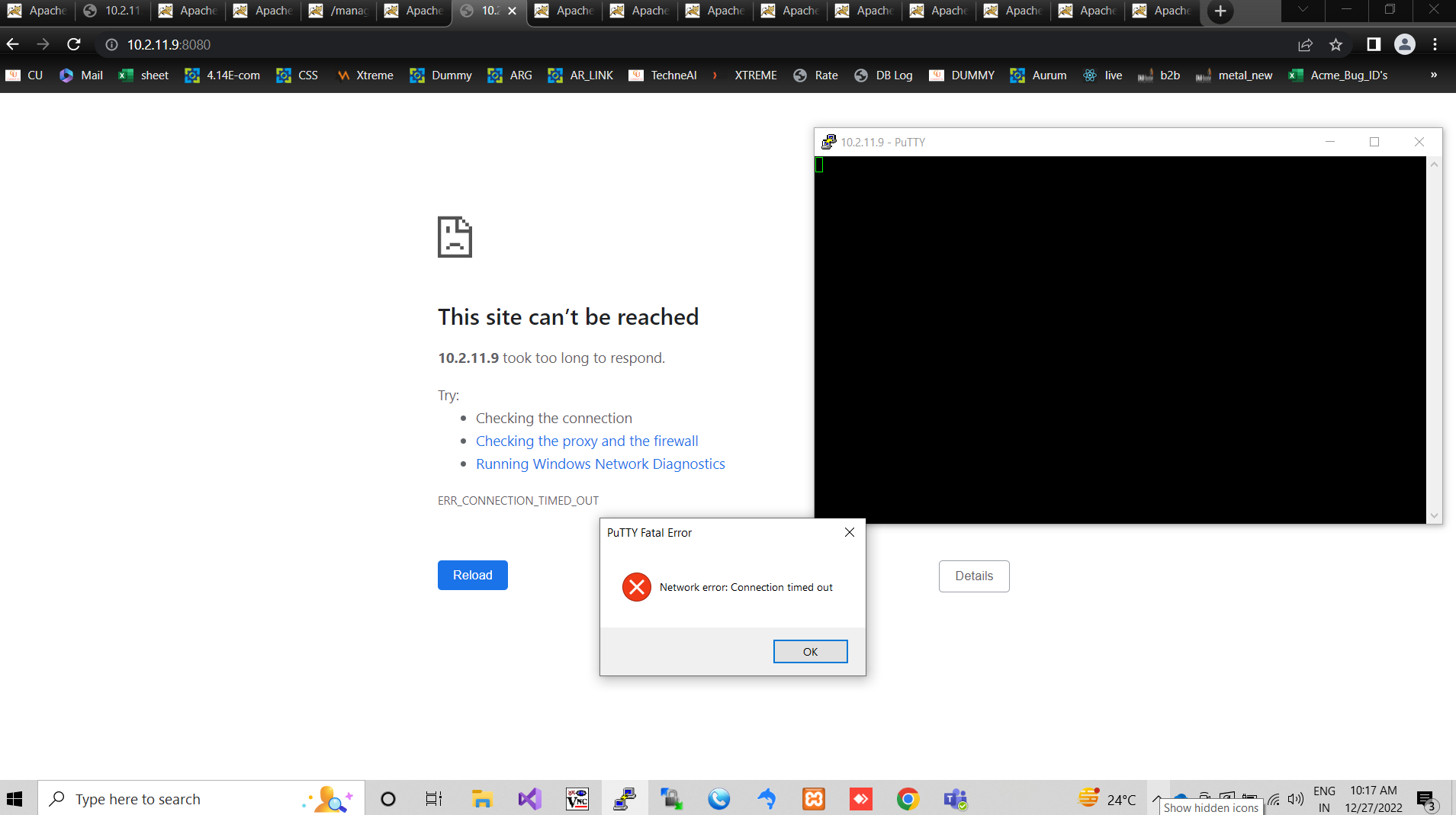Click Checking the proxy and firewall link
The image size is (1456, 815).
pyautogui.click(x=587, y=441)
